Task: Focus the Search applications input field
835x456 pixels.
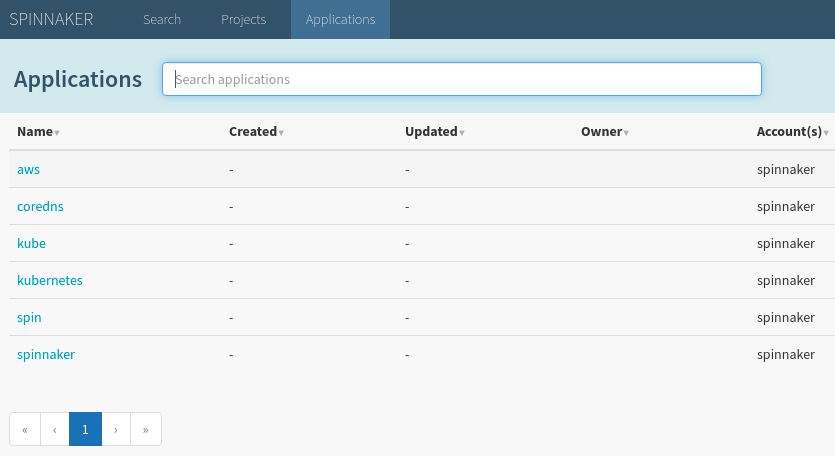Action: point(461,79)
